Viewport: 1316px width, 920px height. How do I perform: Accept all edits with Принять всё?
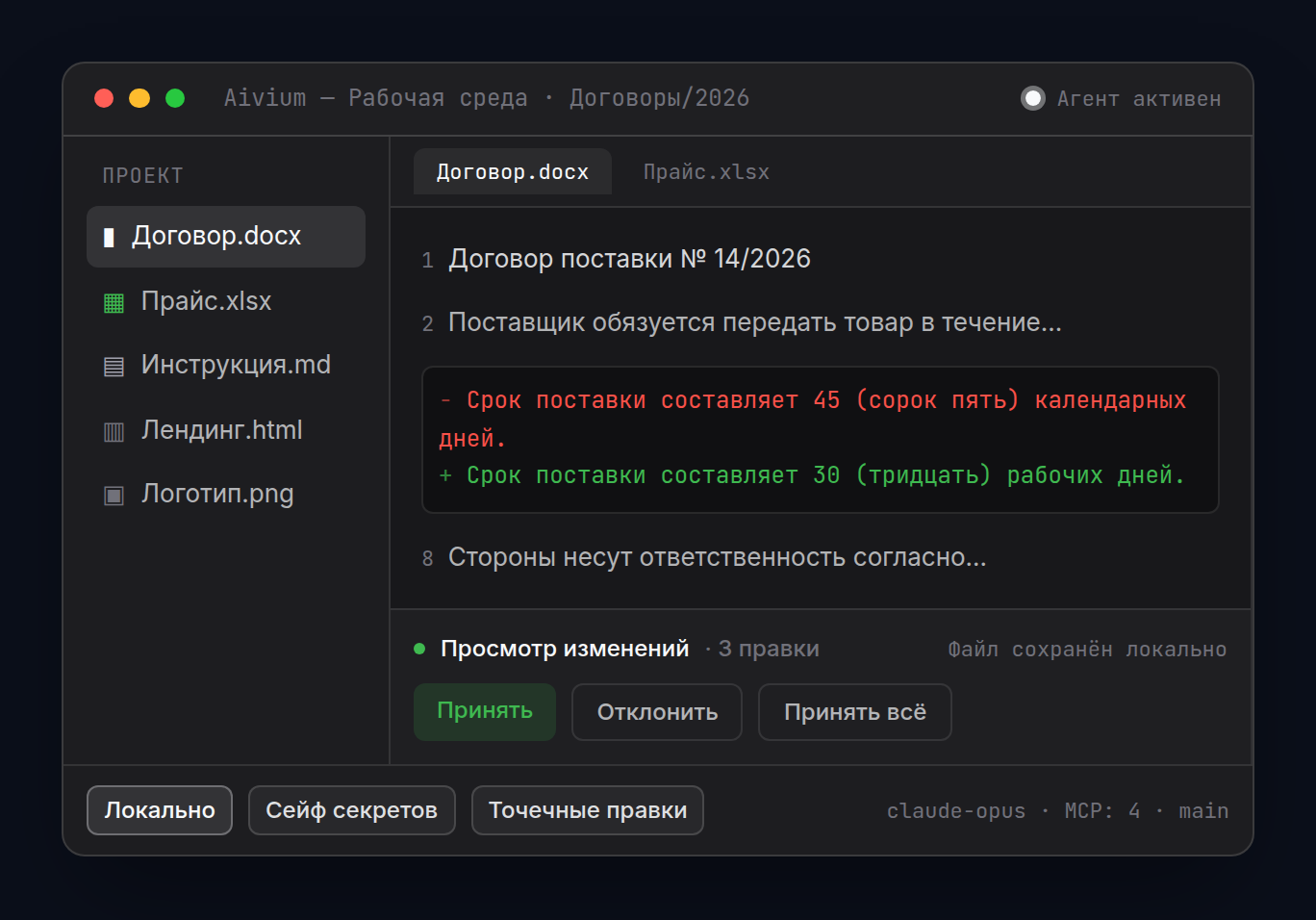(x=855, y=712)
